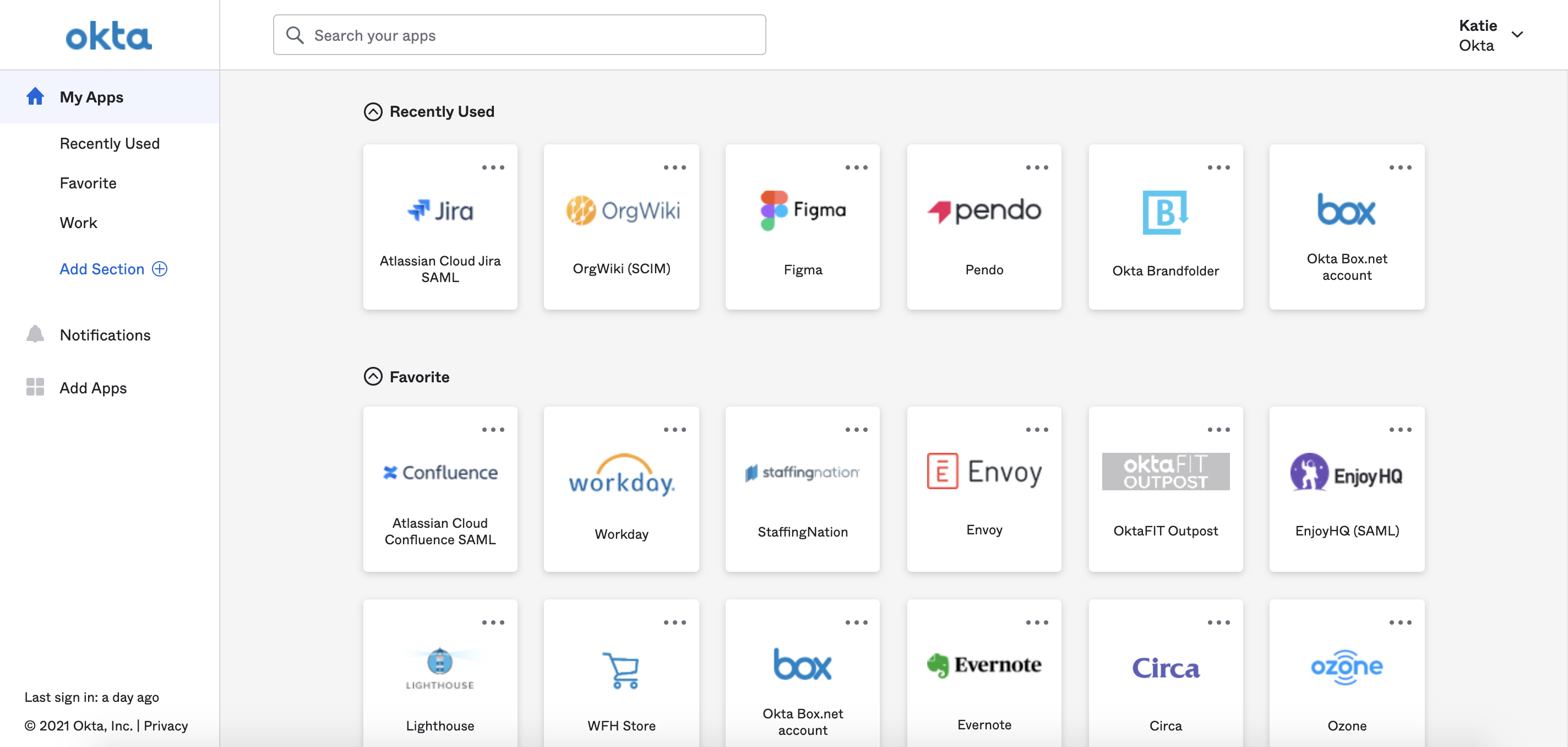View Notifications in sidebar
This screenshot has height=747, width=1568.
pos(105,334)
